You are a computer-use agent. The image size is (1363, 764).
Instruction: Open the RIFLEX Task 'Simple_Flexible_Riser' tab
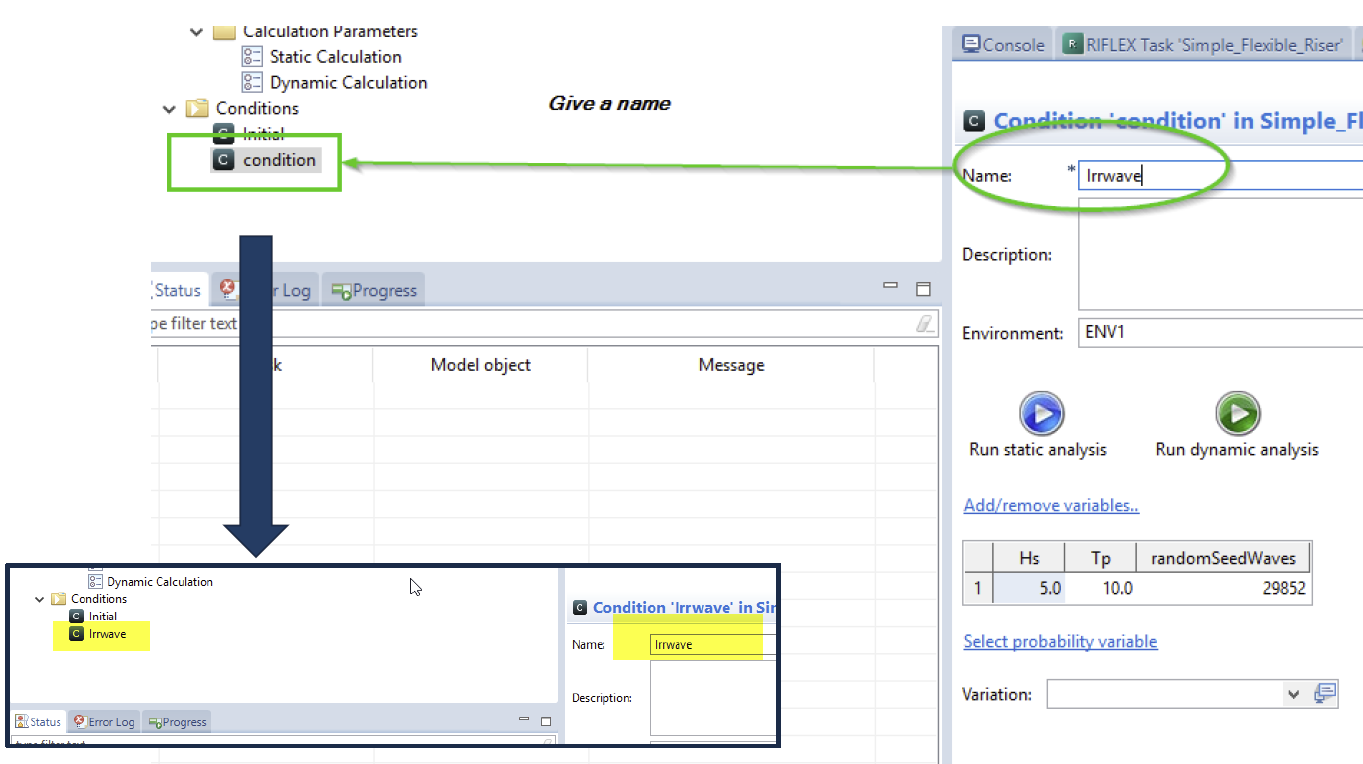click(1203, 45)
